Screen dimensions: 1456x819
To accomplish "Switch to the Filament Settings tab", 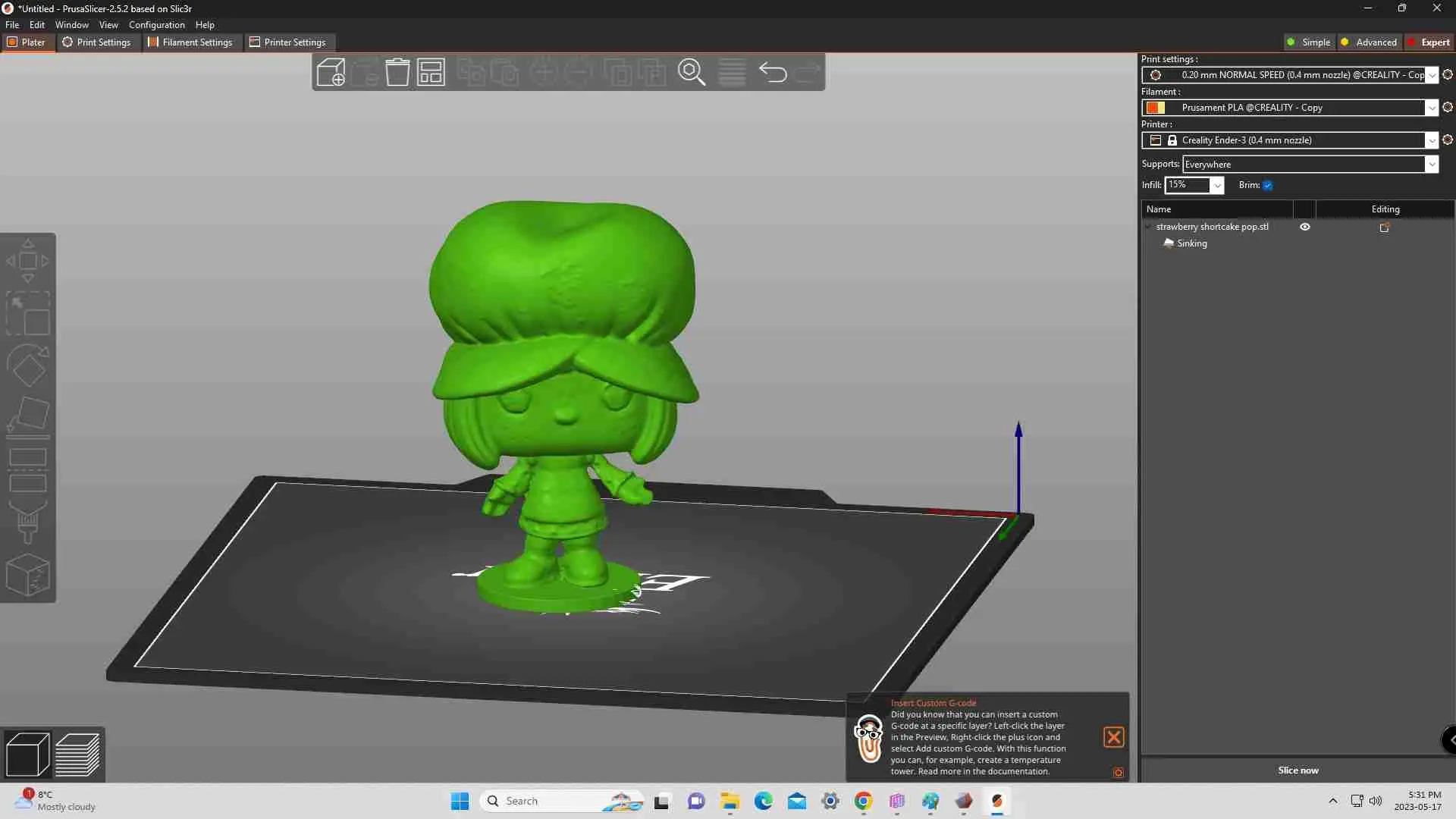I will click(190, 42).
